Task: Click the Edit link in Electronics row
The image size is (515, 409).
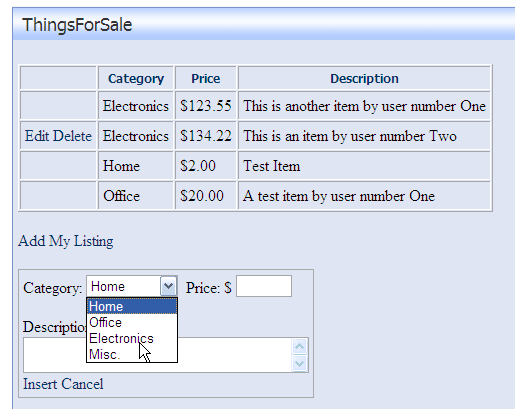Action: [x=37, y=136]
